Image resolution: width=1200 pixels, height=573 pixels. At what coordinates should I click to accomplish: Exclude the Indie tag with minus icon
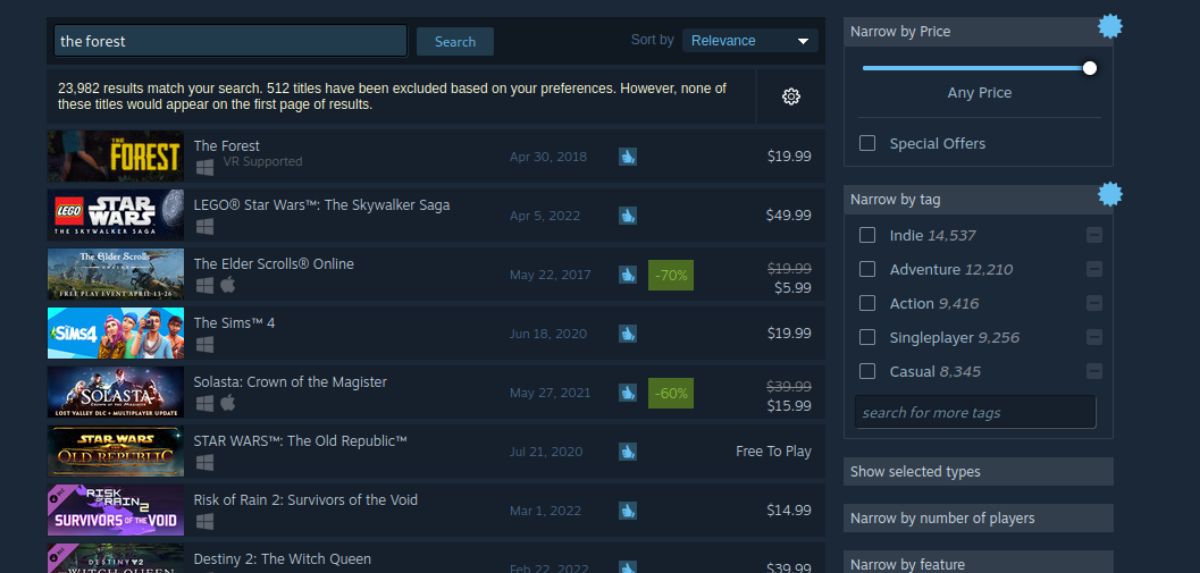point(1094,236)
